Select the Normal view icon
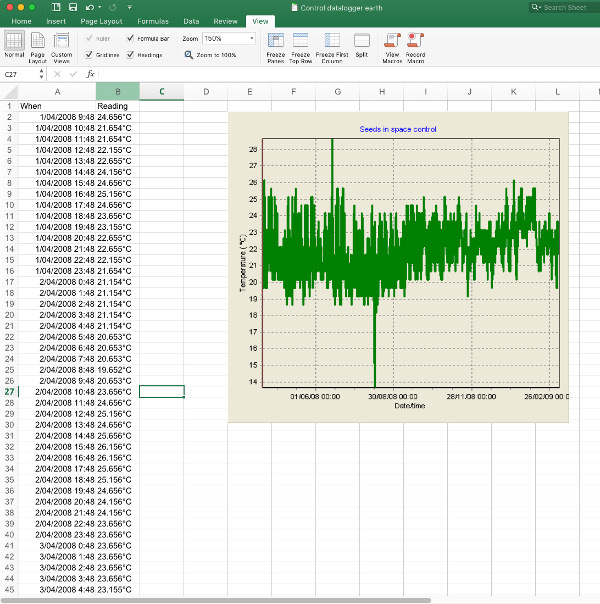 [14, 40]
